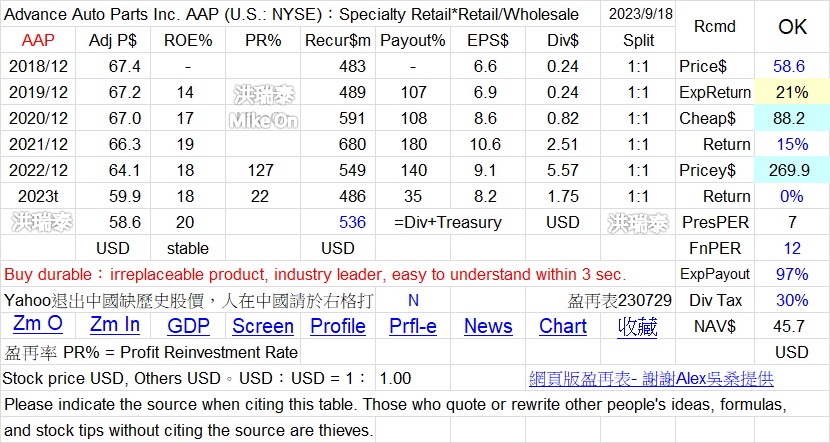Click the ROE% column header
Image resolution: width=830 pixels, height=443 pixels.
[188, 40]
